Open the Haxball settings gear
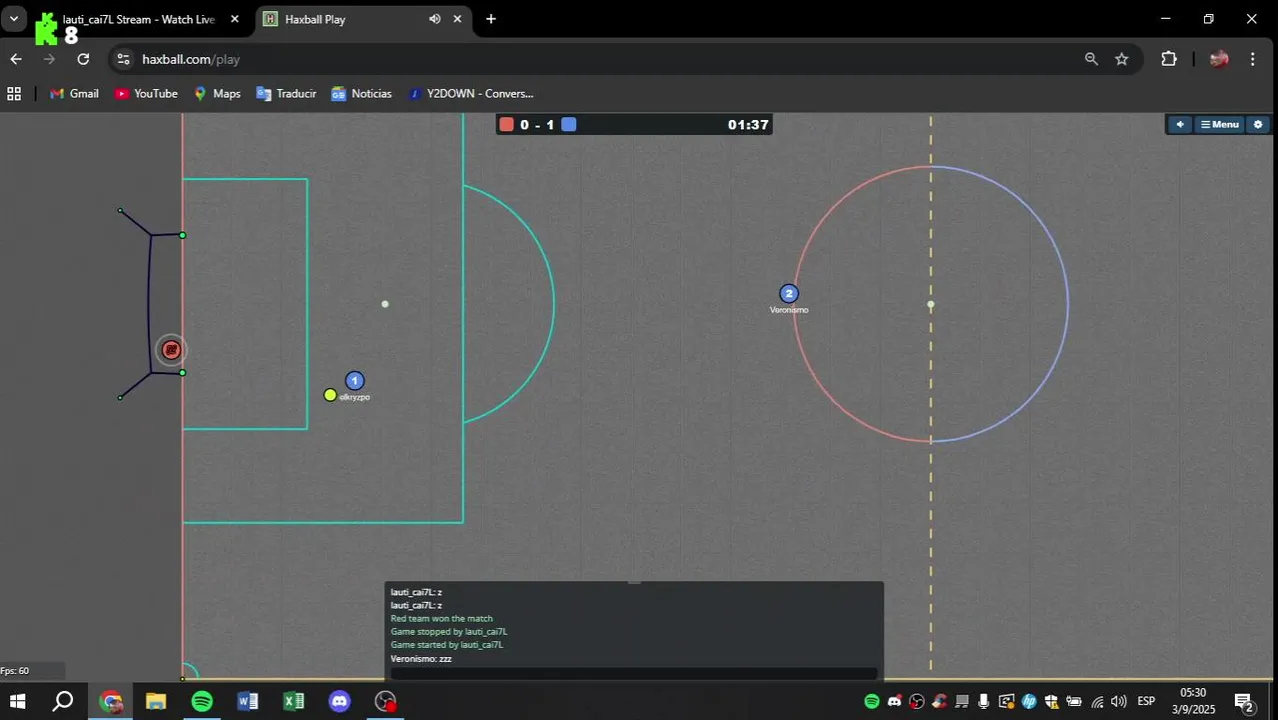Screen dimensions: 1278x720 coord(1258,124)
